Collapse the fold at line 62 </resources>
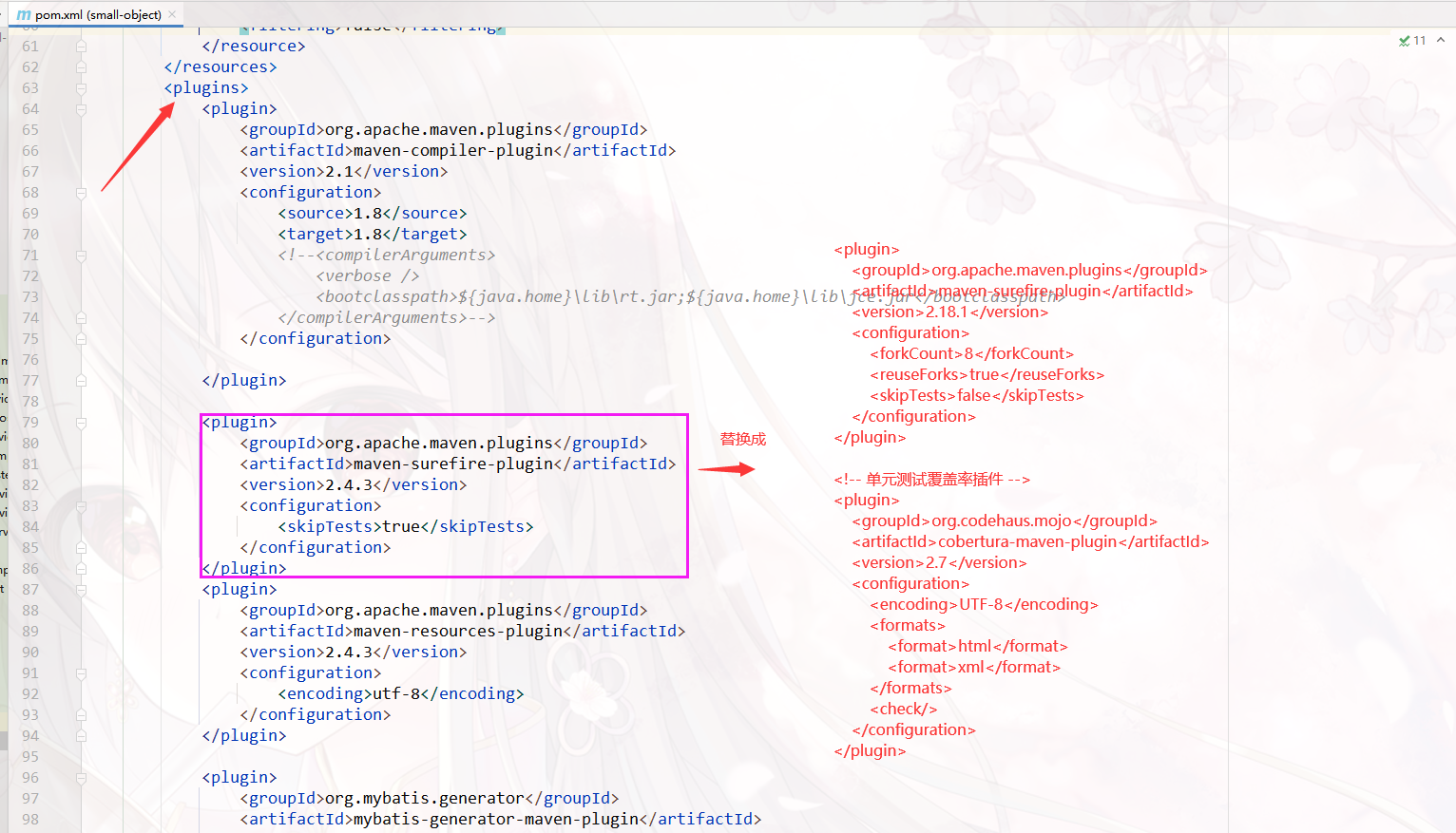 pyautogui.click(x=81, y=66)
